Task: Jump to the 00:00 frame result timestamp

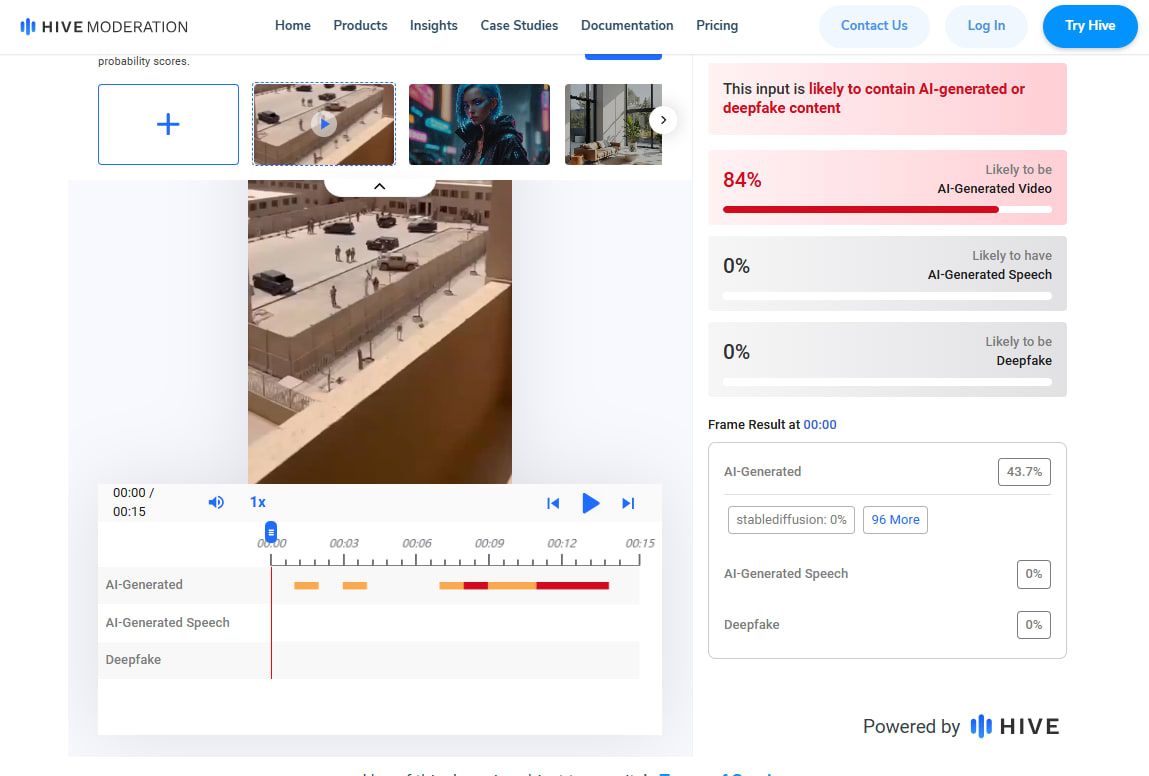Action: (820, 425)
